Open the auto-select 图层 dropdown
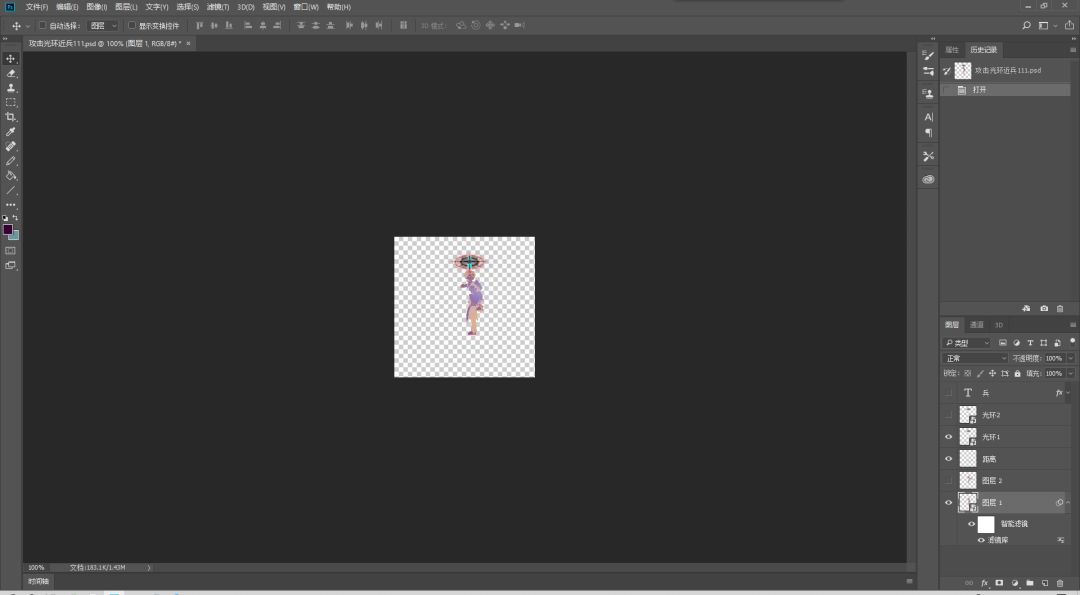 (x=103, y=25)
